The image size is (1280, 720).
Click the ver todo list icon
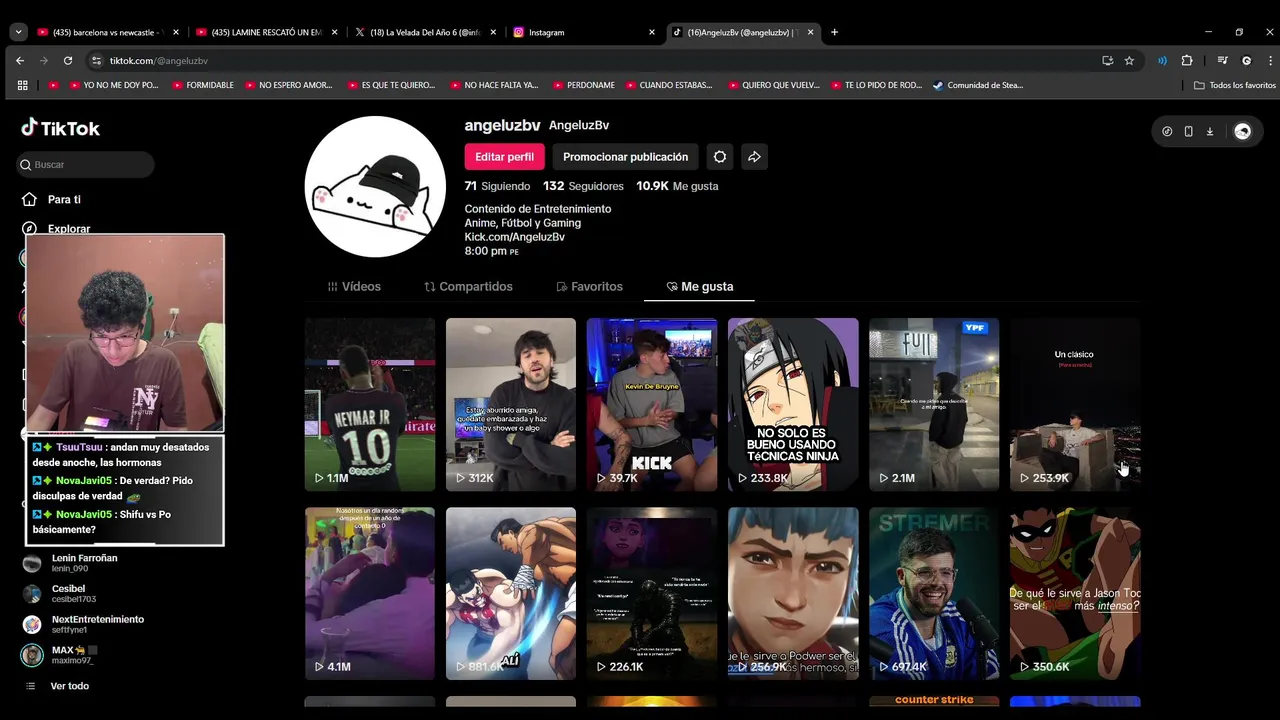(x=30, y=686)
